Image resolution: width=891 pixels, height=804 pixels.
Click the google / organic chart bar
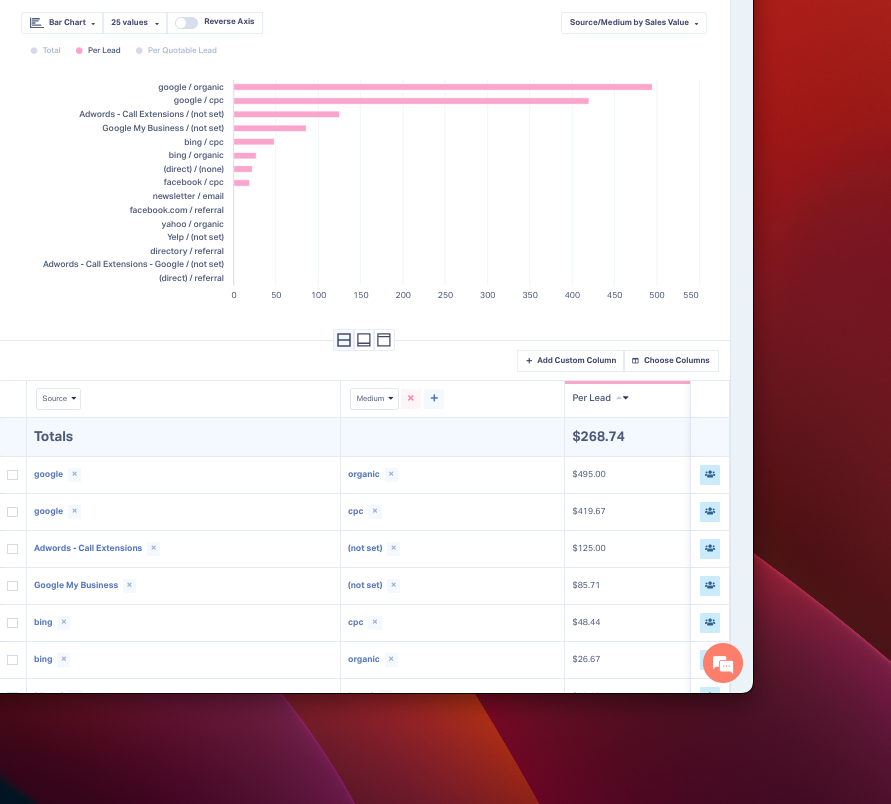point(443,87)
